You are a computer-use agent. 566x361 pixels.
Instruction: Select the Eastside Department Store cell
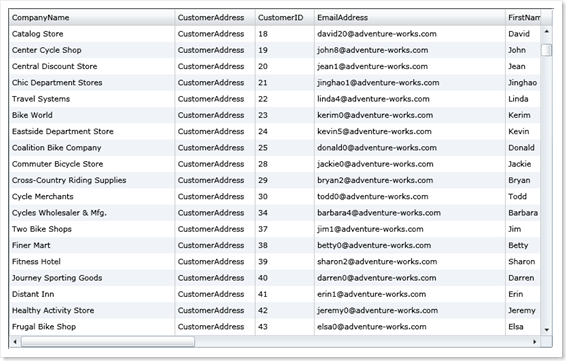pos(92,131)
